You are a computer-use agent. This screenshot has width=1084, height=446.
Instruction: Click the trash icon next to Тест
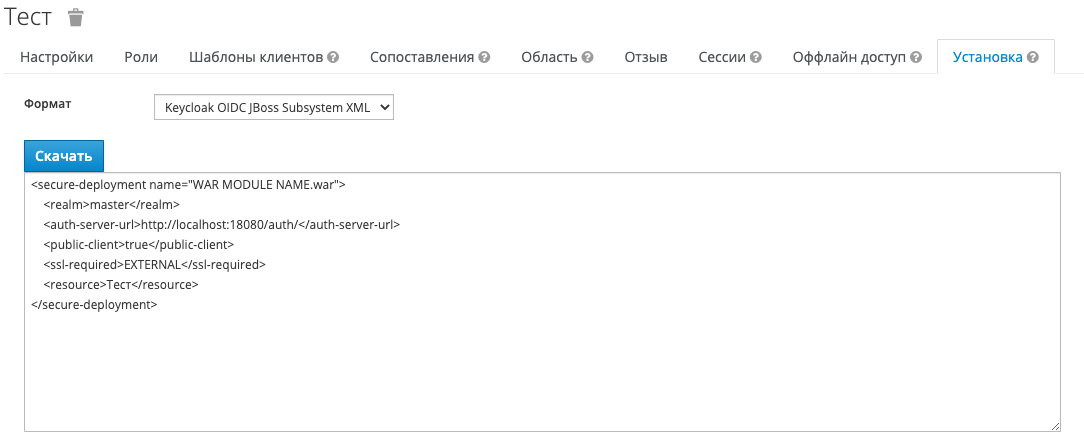pos(76,17)
